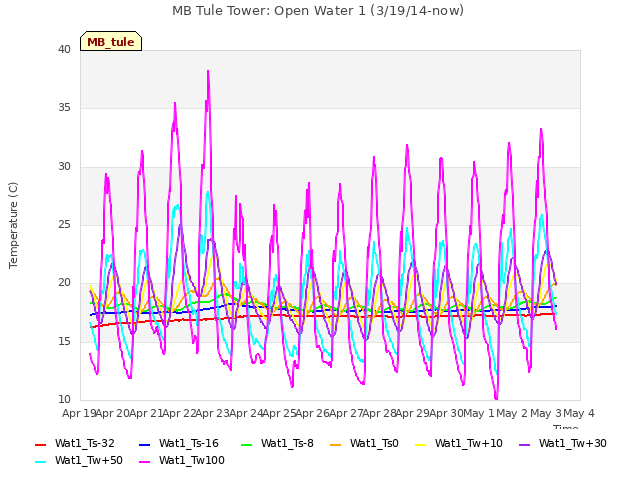640x480 pixels.
Task: Select the Wat1_Tw+10 legend label
Action: [x=469, y=443]
